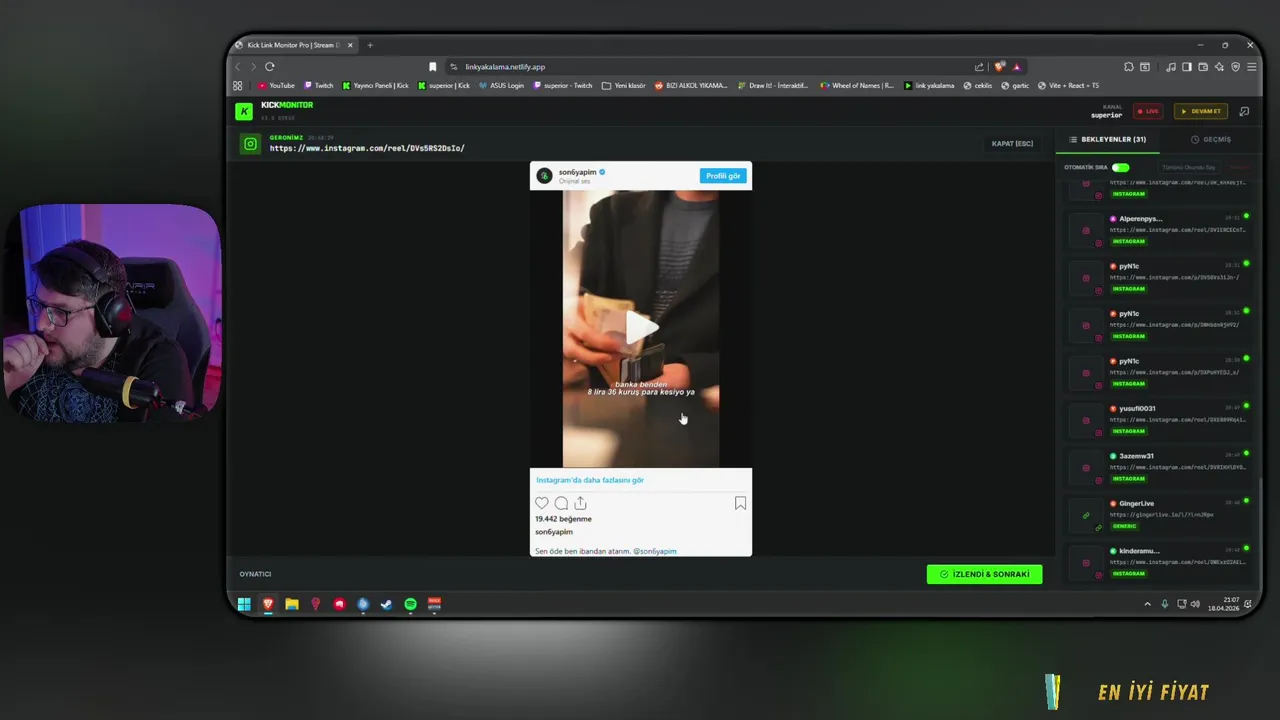1280x720 pixels.
Task: Open browser apps grid icon
Action: [x=238, y=86]
